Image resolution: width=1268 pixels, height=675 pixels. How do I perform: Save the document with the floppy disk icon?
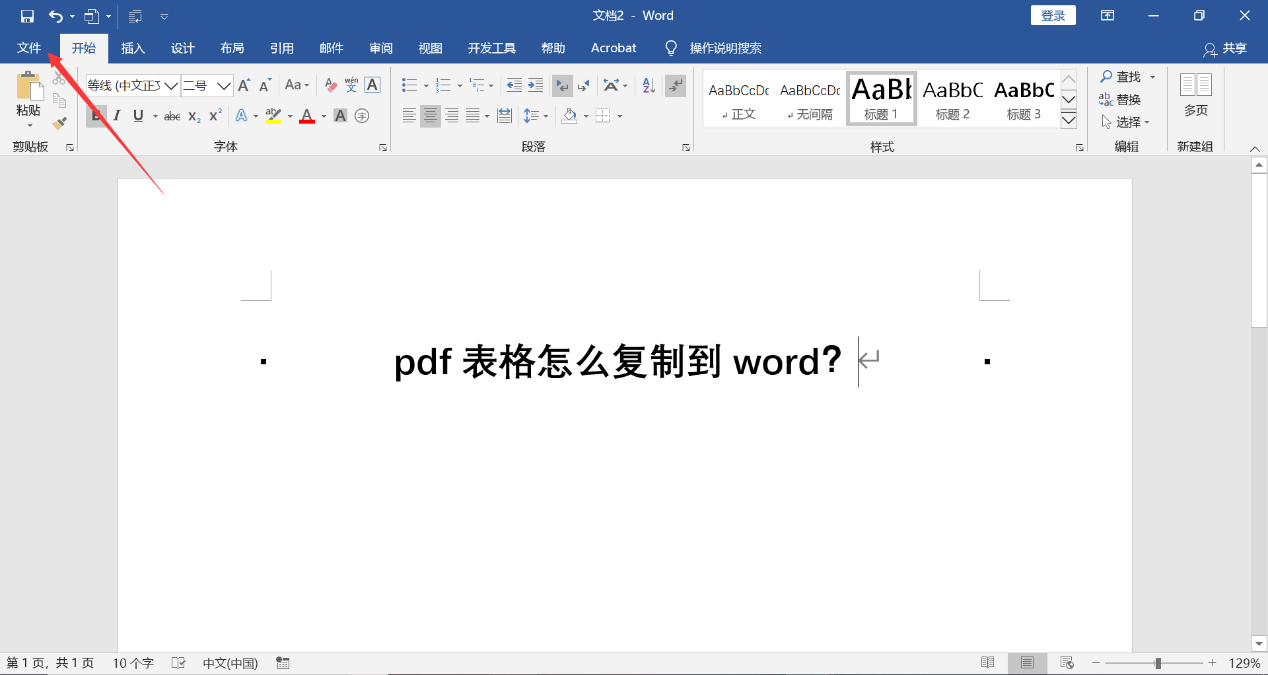tap(27, 16)
